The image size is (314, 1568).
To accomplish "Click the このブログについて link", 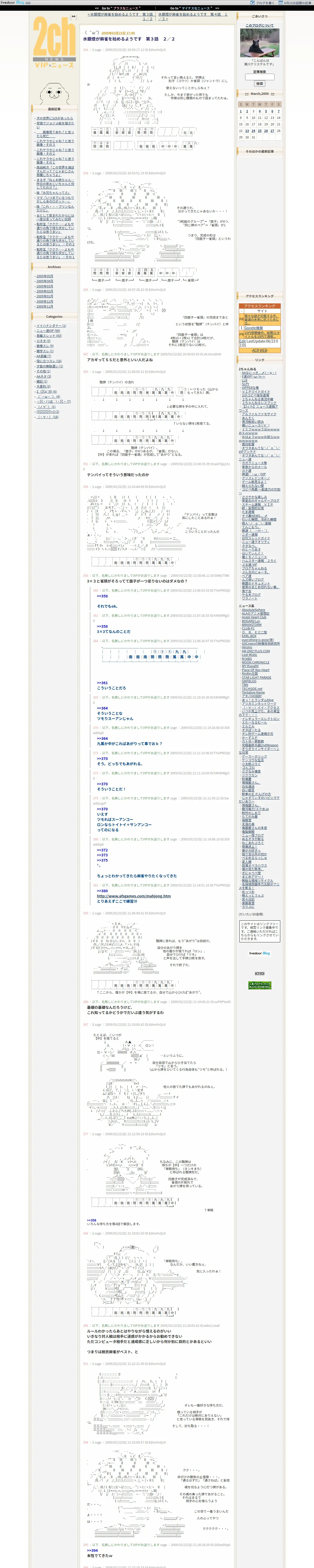I will click(x=260, y=26).
